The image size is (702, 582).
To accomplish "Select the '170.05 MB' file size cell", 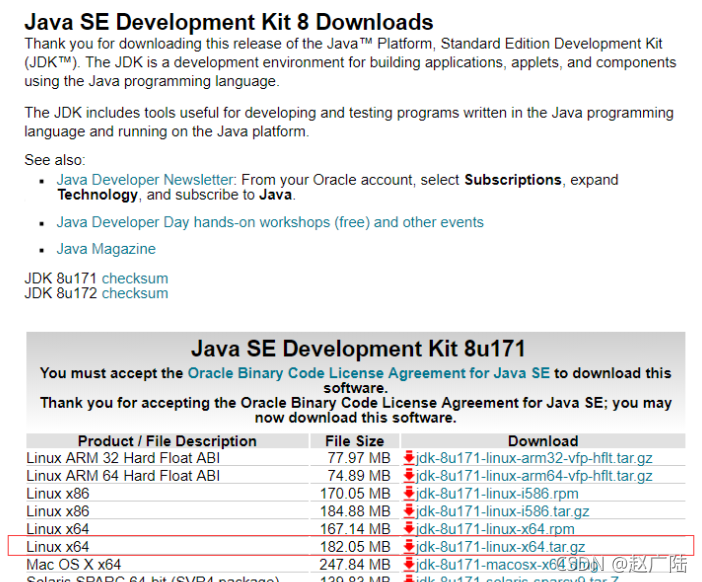I will click(355, 493).
